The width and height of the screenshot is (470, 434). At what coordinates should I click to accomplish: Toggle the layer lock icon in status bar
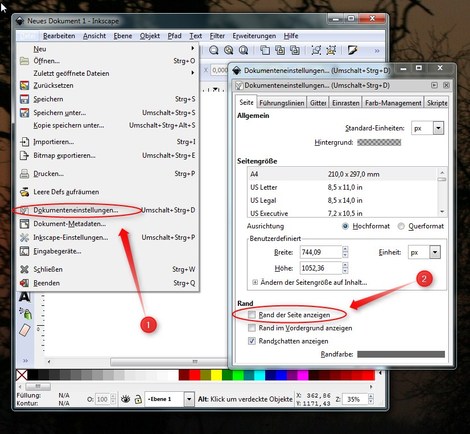point(138,399)
